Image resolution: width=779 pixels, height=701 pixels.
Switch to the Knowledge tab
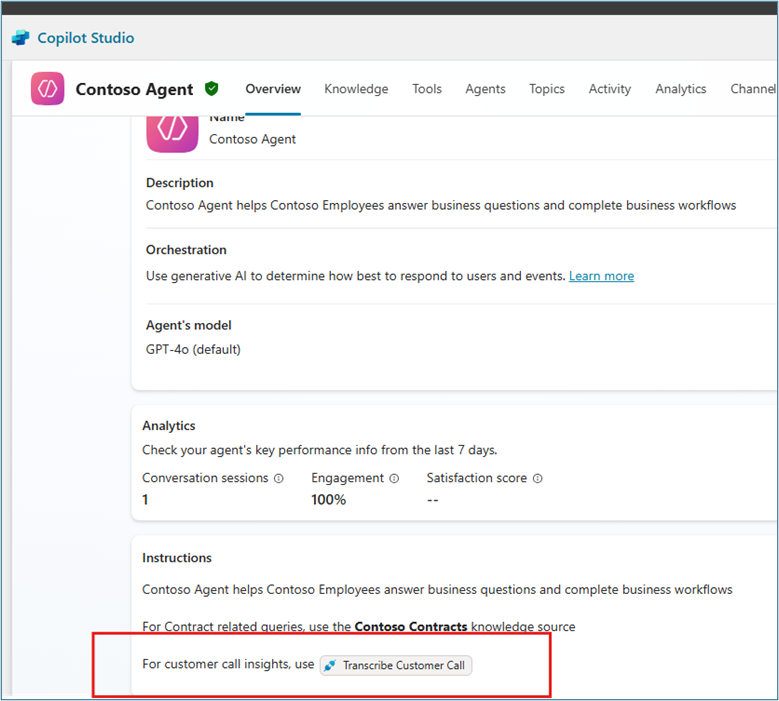click(x=356, y=89)
